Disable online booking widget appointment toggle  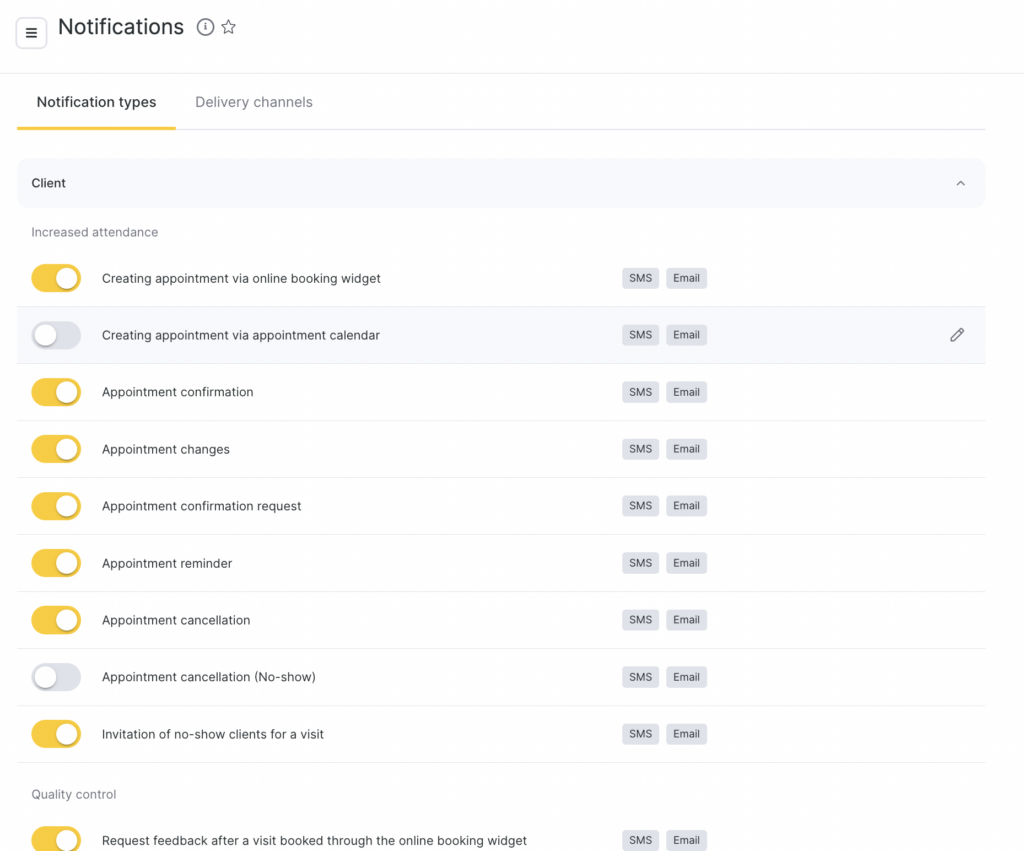coord(56,278)
